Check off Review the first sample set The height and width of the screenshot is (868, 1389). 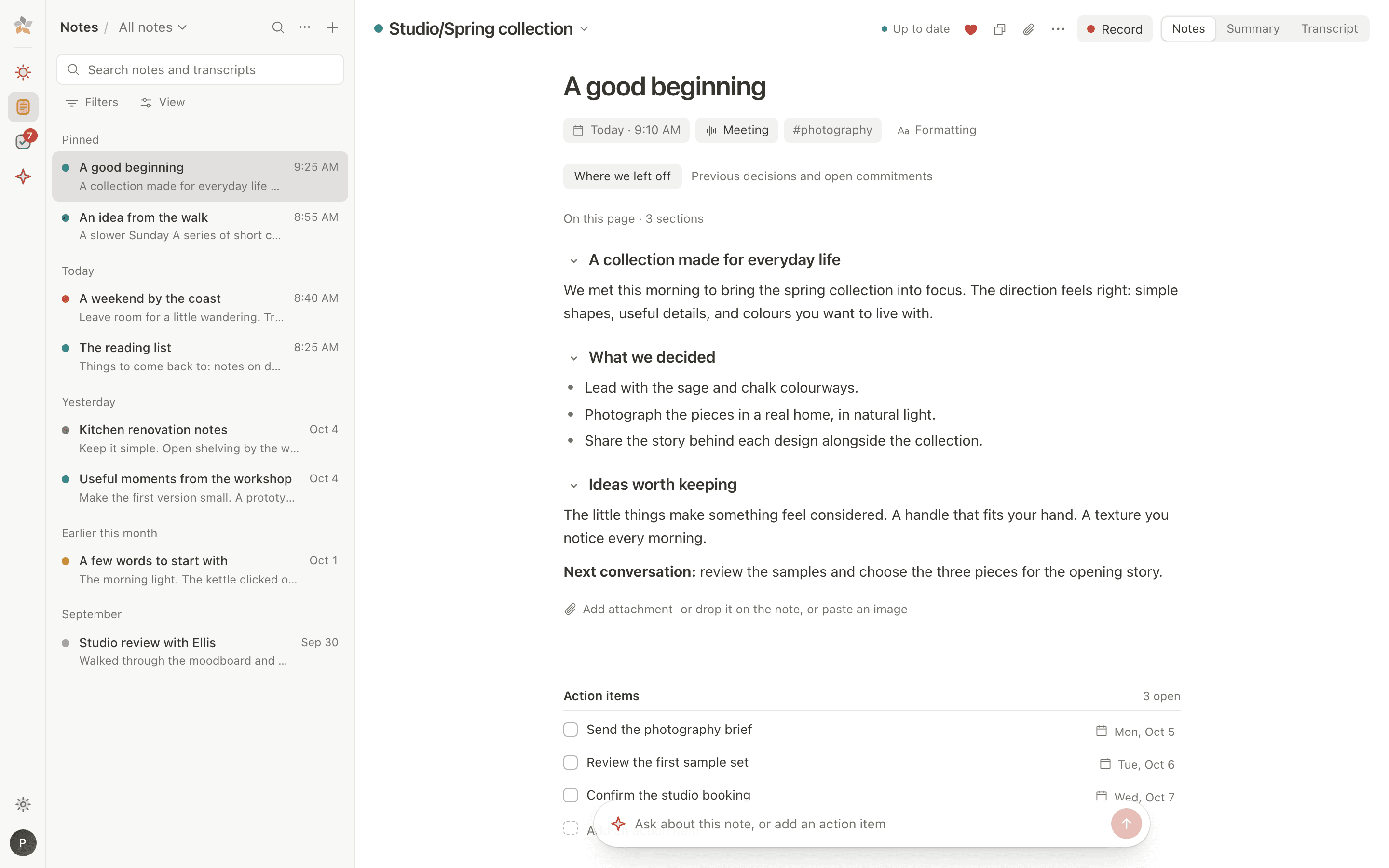point(571,762)
